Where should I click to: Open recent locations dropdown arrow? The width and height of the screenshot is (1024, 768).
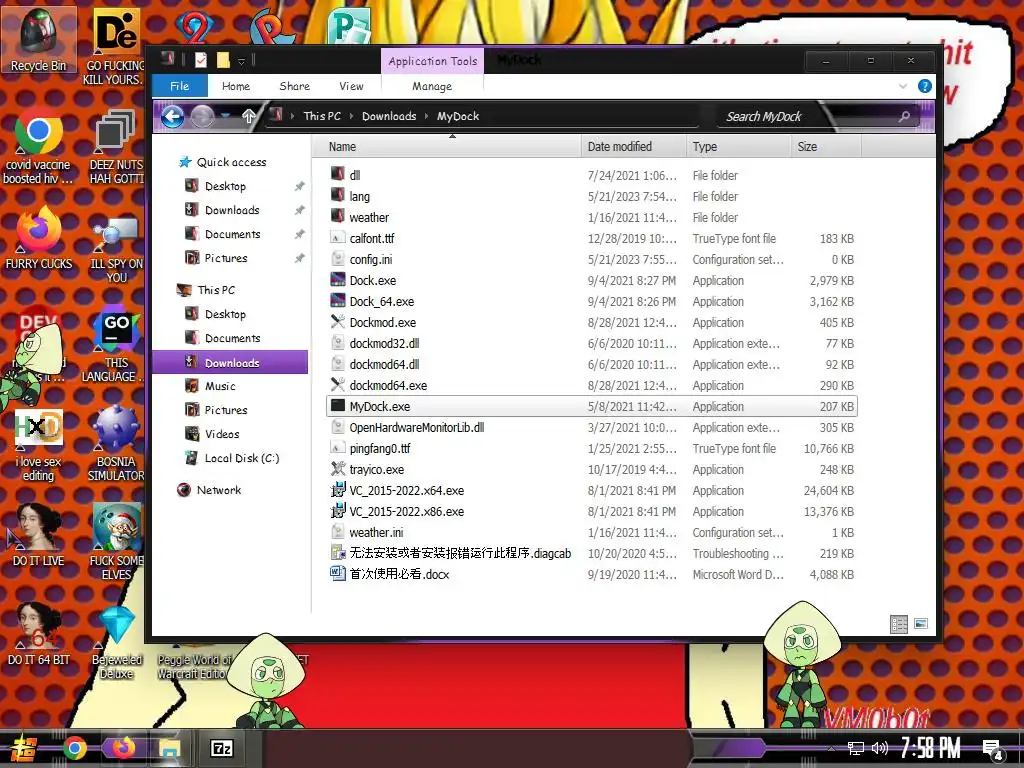coord(226,116)
